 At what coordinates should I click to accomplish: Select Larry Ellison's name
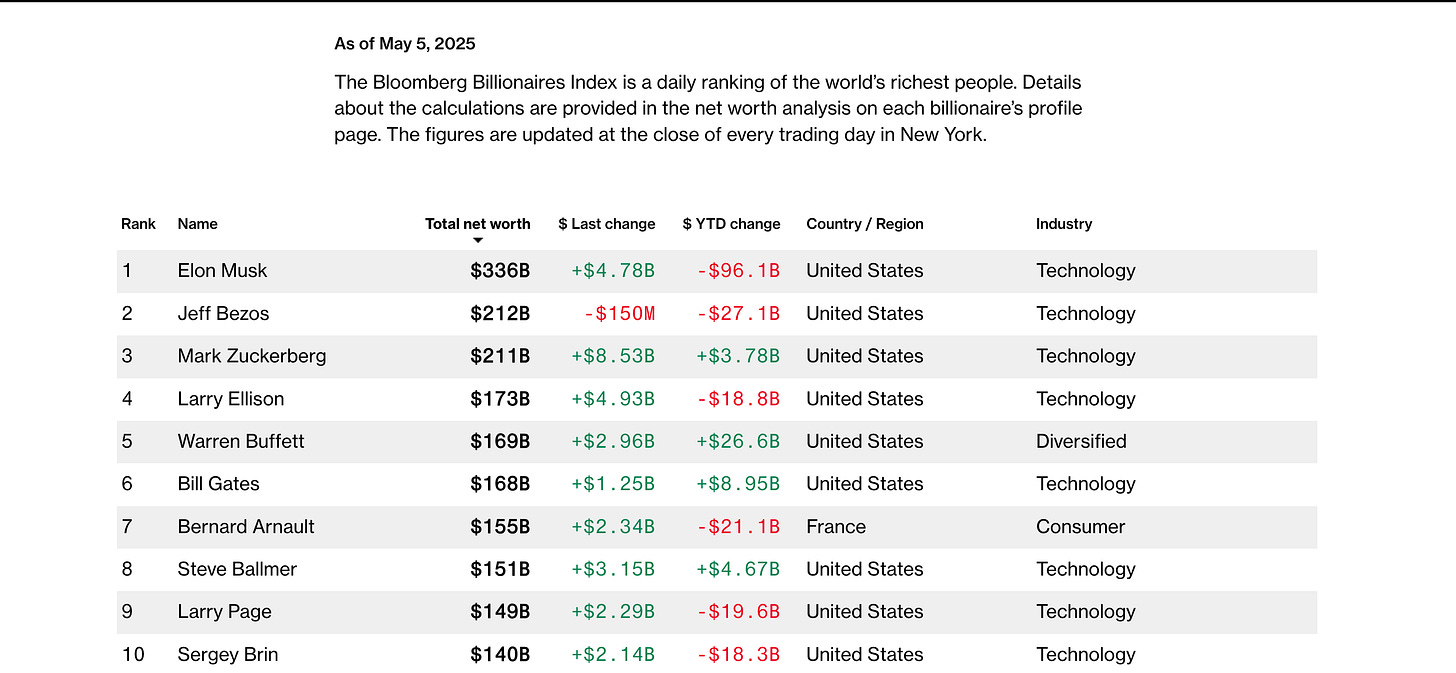[x=230, y=399]
